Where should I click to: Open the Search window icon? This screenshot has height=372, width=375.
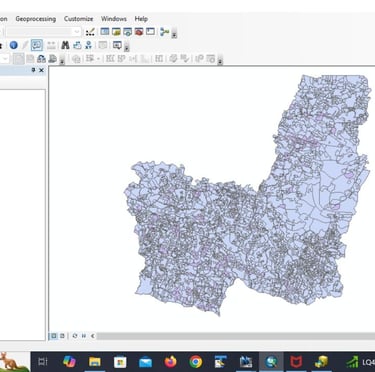coord(127,32)
